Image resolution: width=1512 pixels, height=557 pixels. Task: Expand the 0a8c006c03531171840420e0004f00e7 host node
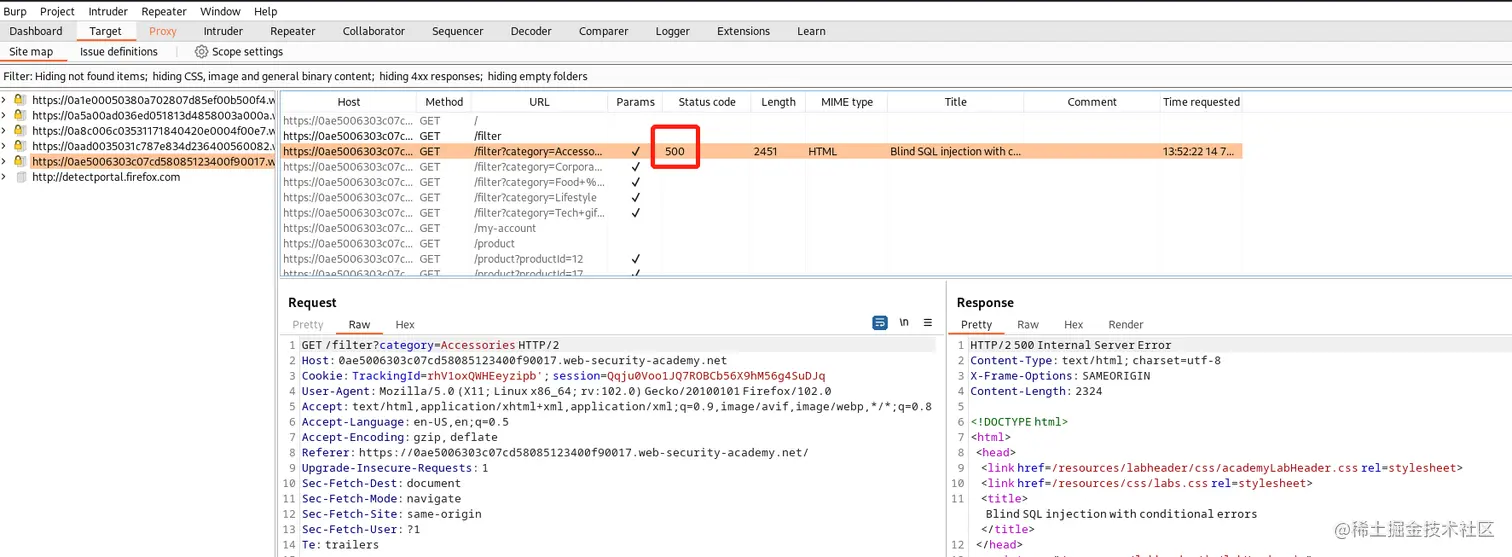(x=5, y=131)
